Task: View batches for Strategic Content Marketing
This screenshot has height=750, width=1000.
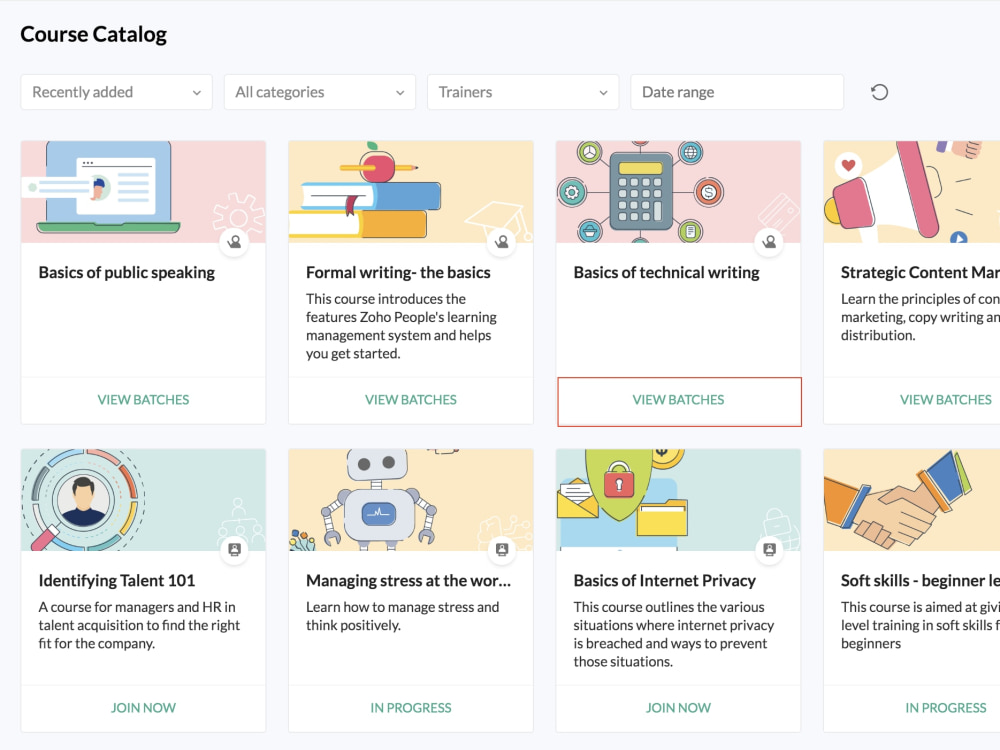Action: point(945,400)
